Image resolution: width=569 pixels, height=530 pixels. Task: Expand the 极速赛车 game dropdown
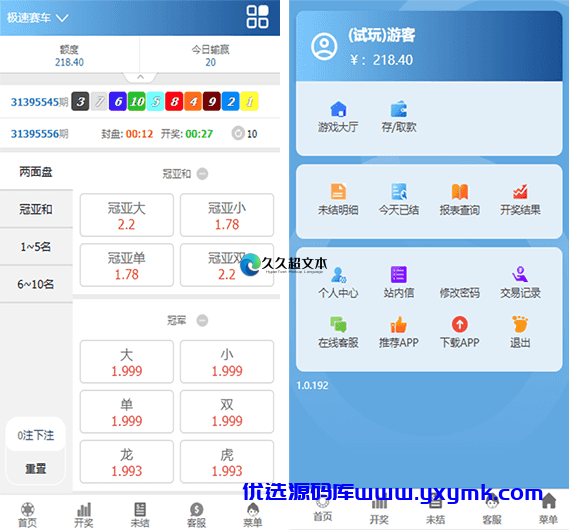[37, 17]
